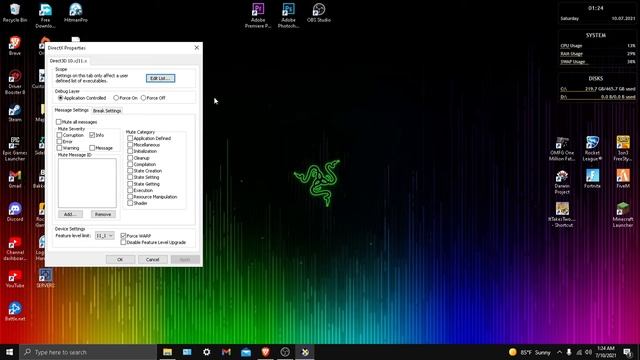The height and width of the screenshot is (360, 640).
Task: Select the Epic Games Launcher desktop icon
Action: pyautogui.click(x=15, y=149)
